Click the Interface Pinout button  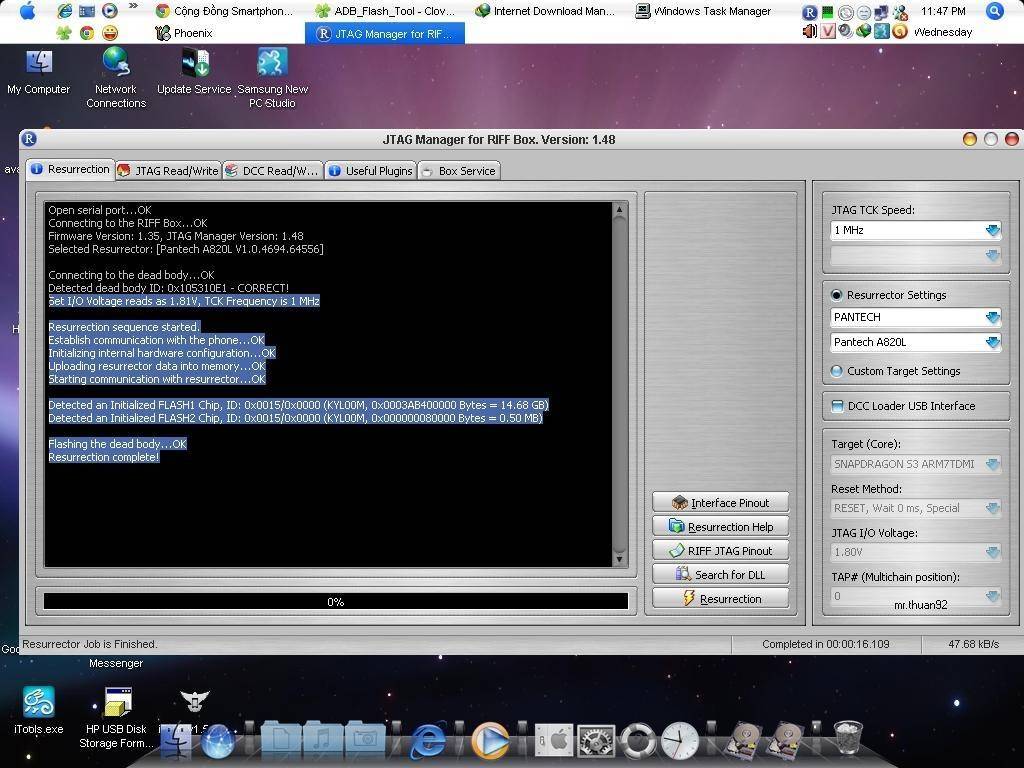coord(720,502)
